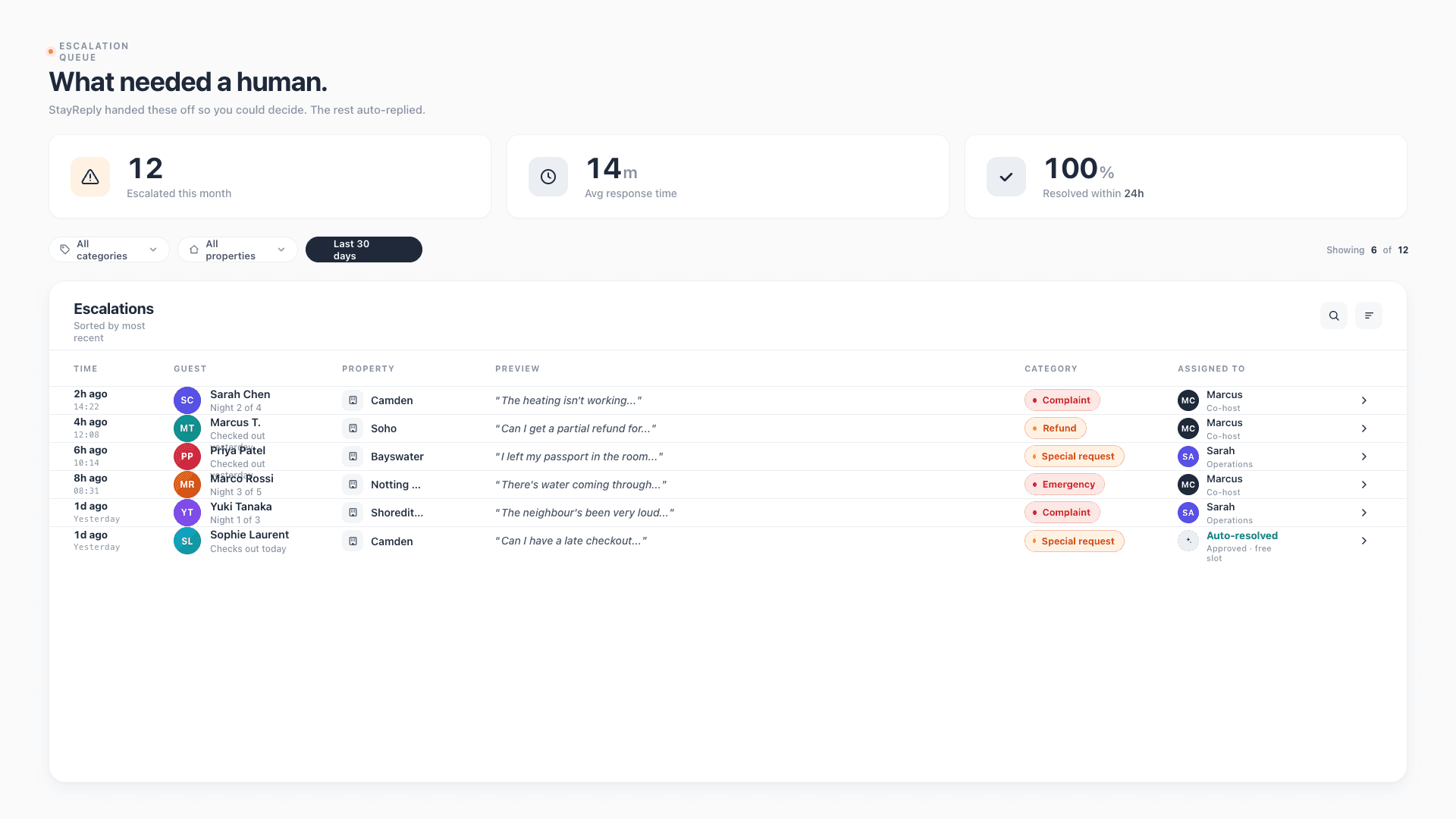Click the Refund category tag
This screenshot has width=1456, height=819.
1055,428
